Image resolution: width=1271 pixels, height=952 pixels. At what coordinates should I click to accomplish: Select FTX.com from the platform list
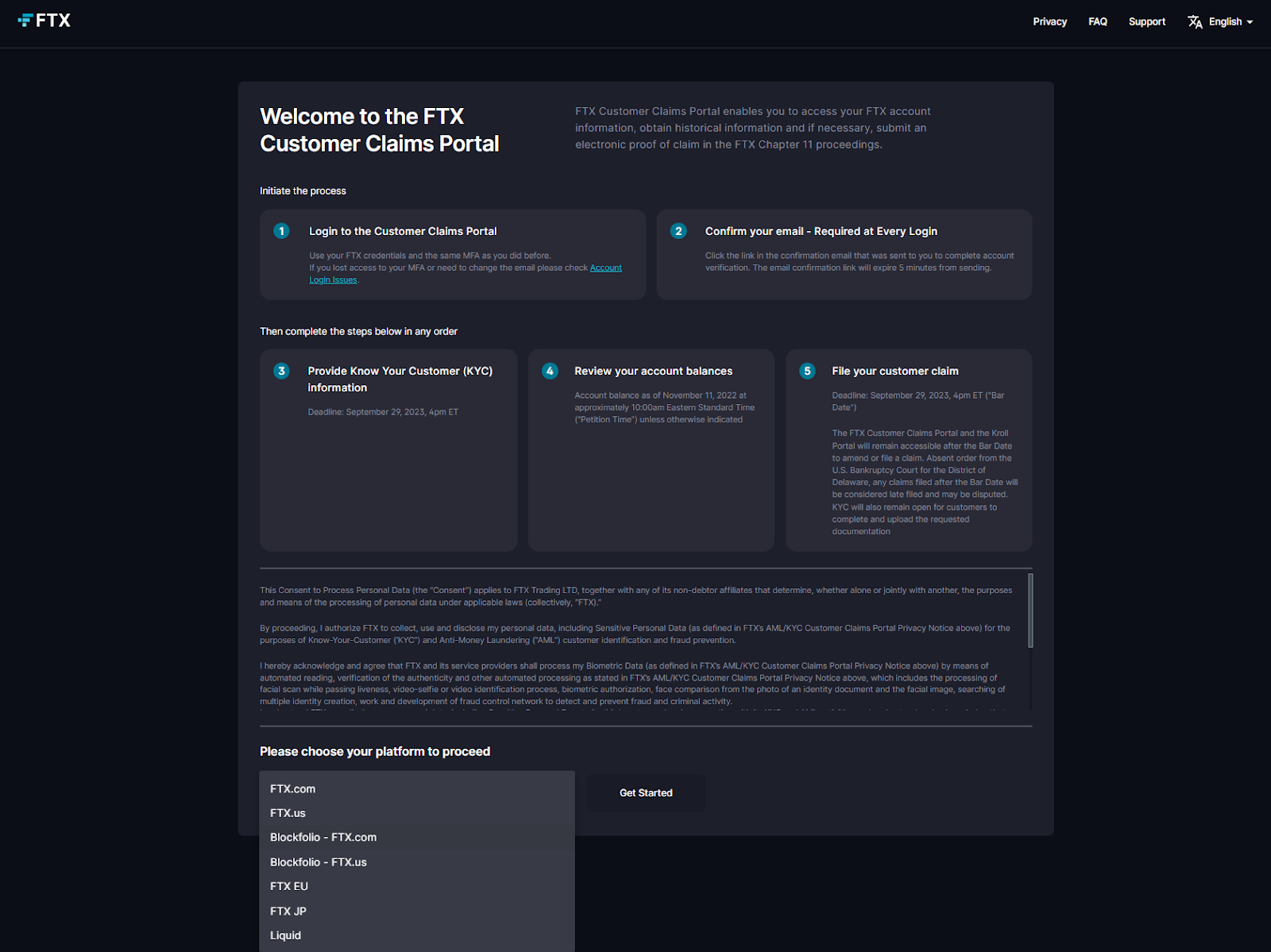417,788
